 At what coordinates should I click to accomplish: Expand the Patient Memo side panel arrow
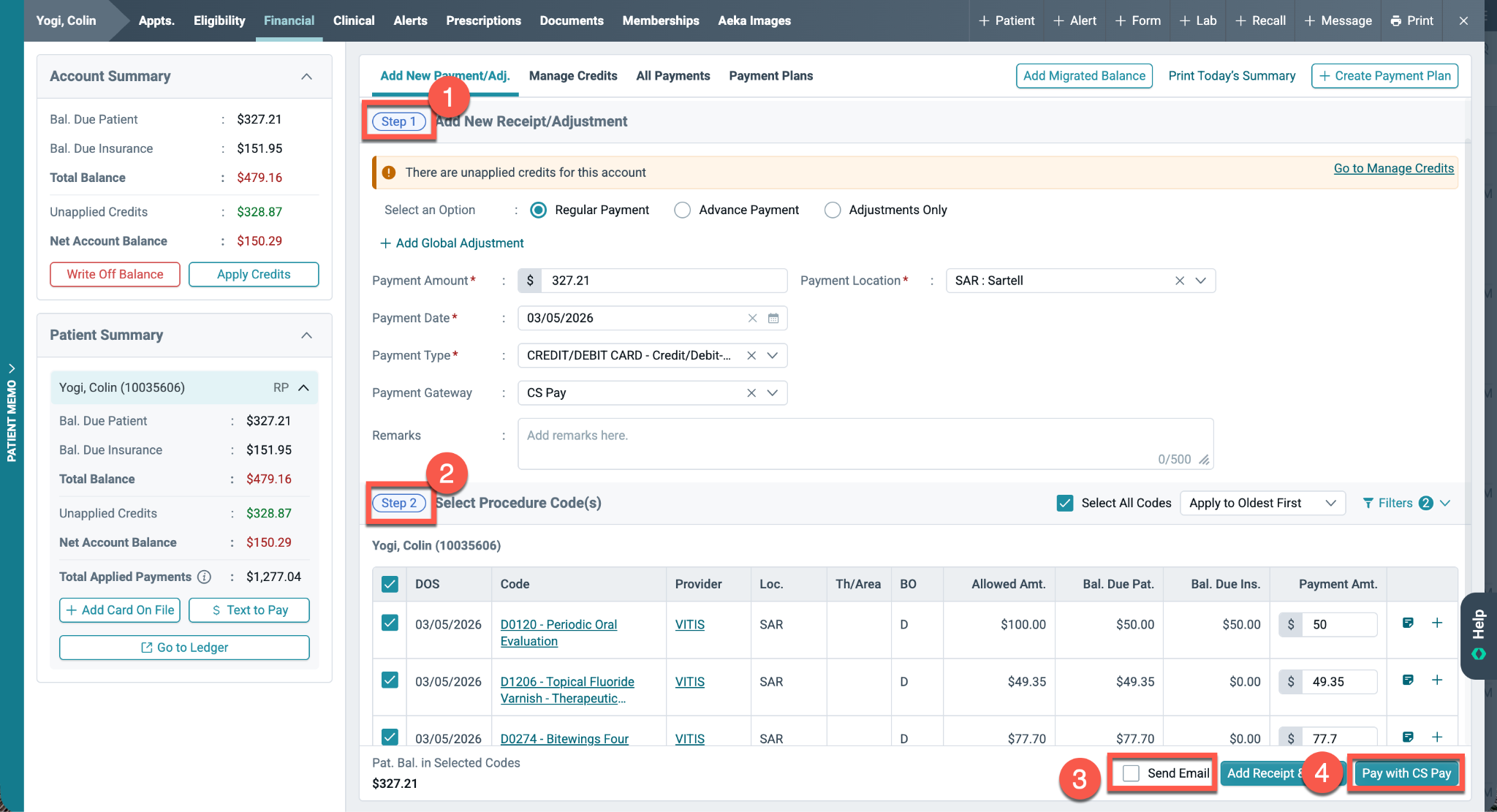(12, 368)
